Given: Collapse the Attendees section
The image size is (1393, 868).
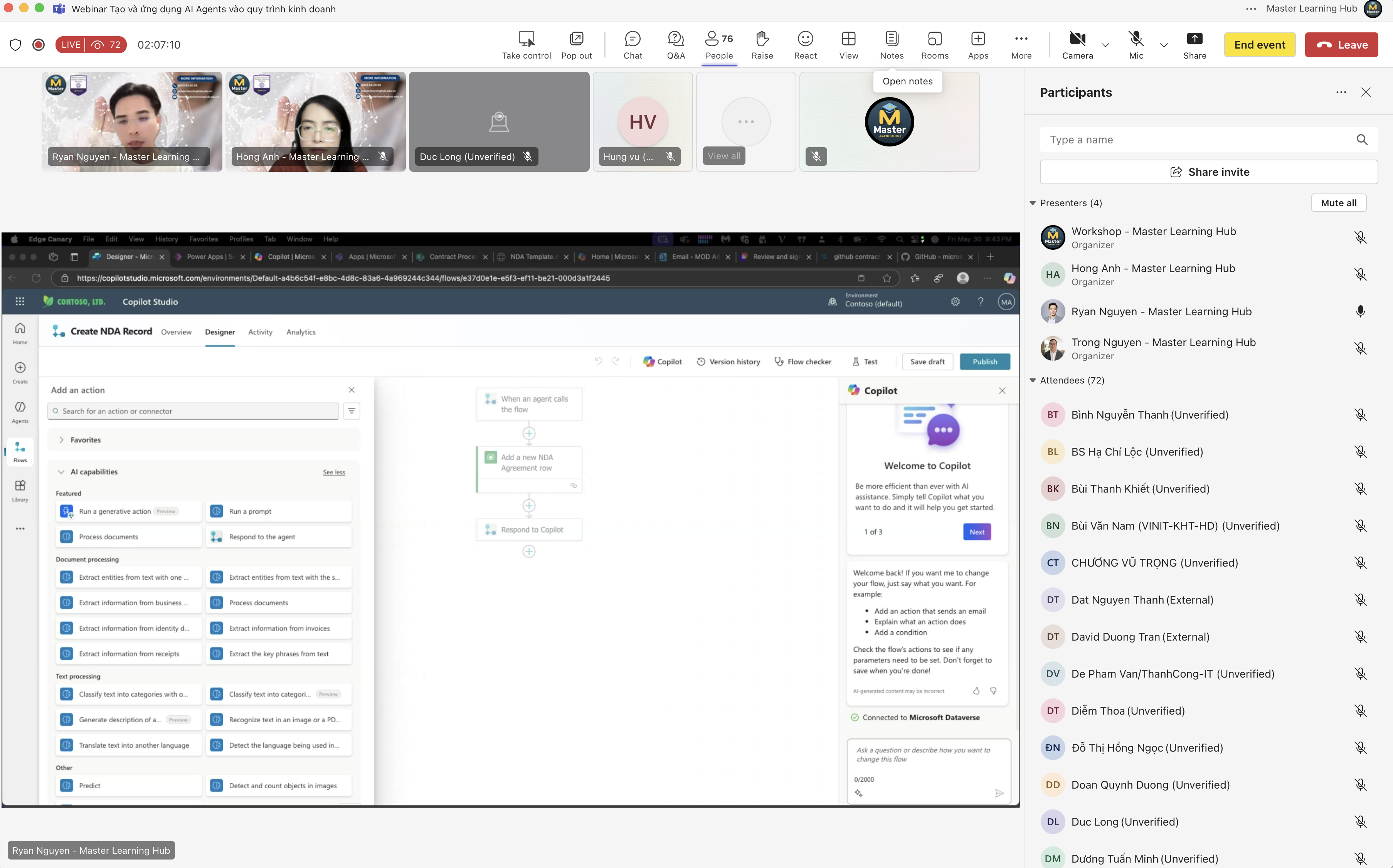Looking at the screenshot, I should [1033, 380].
